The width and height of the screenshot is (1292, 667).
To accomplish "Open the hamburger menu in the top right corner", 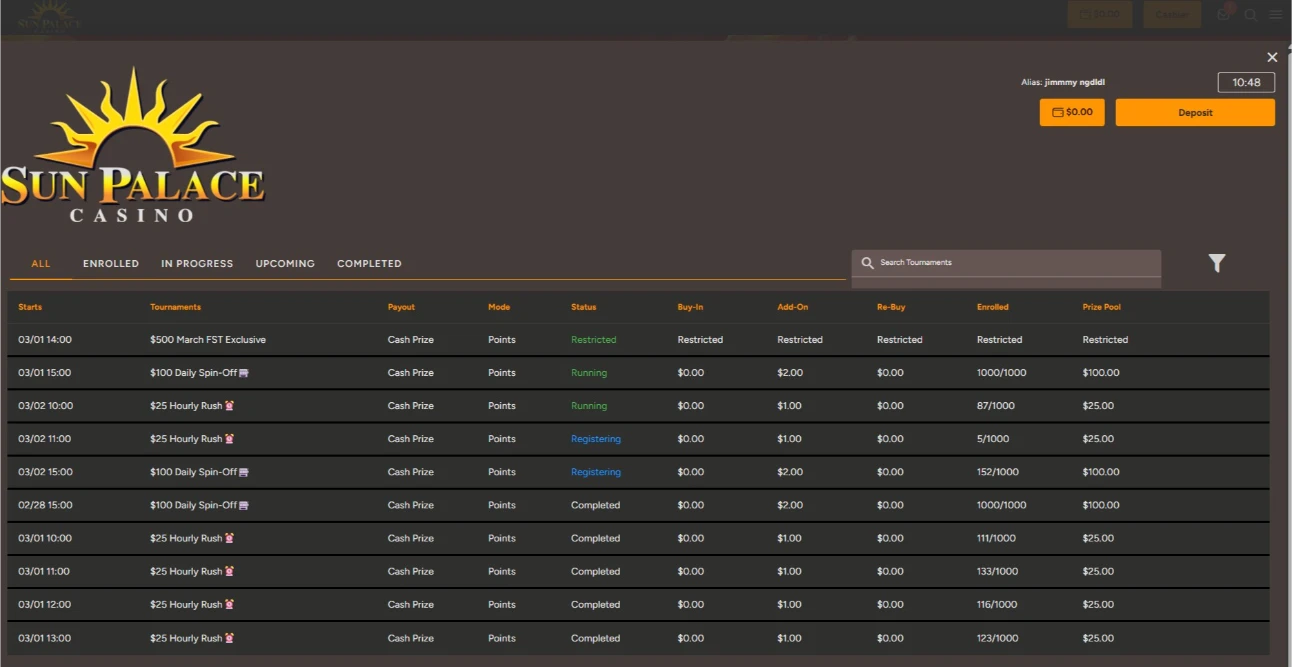I will [x=1275, y=14].
